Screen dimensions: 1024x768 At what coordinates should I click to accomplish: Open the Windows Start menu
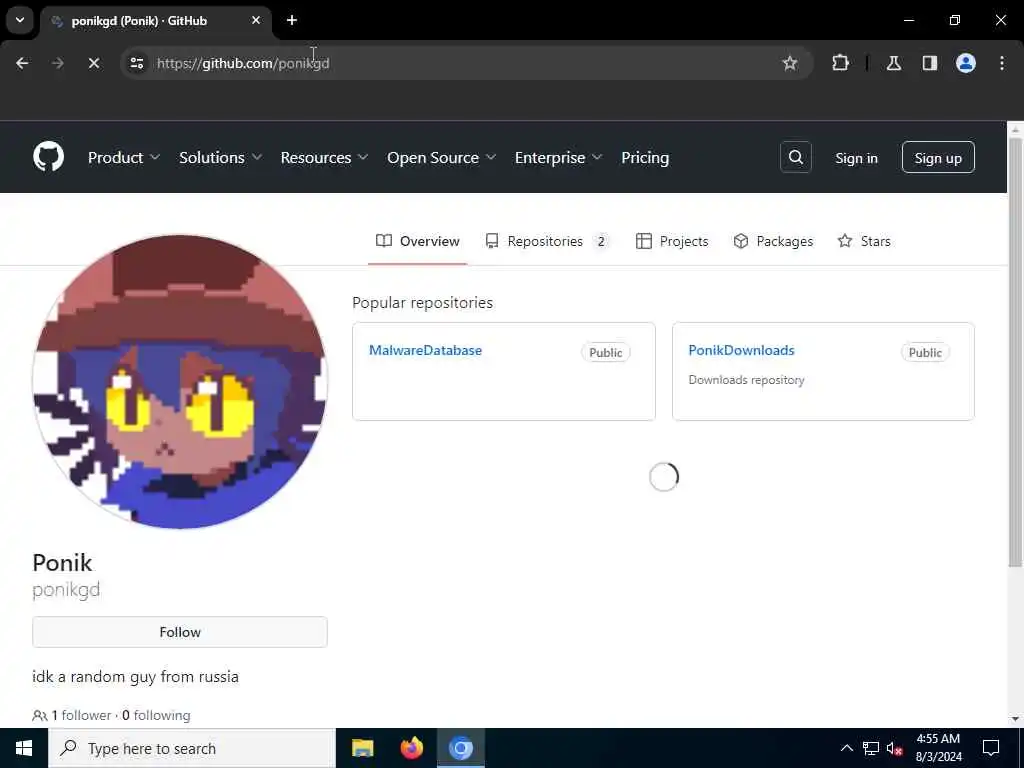click(x=24, y=748)
